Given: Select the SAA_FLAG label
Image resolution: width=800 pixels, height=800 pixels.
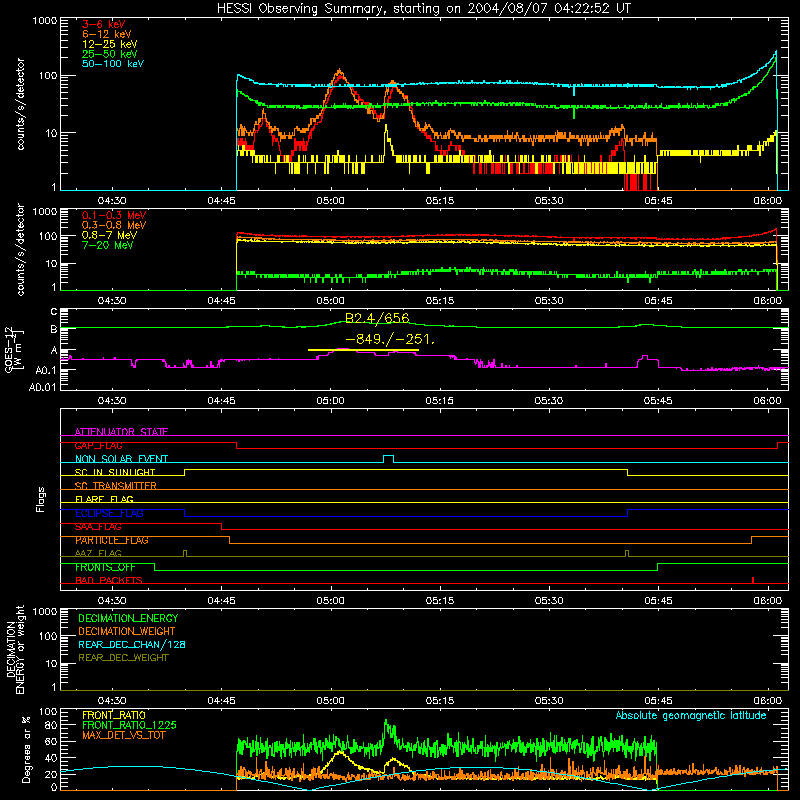Looking at the screenshot, I should coord(98,527).
